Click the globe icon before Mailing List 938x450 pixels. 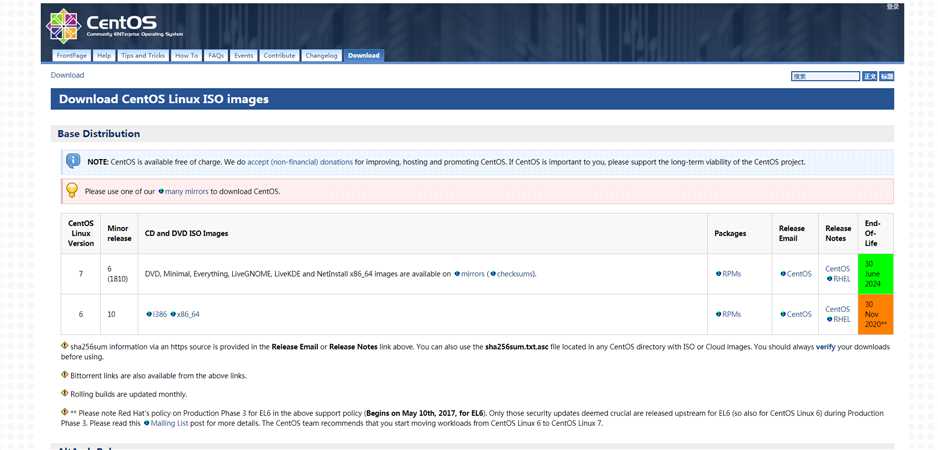coord(147,423)
